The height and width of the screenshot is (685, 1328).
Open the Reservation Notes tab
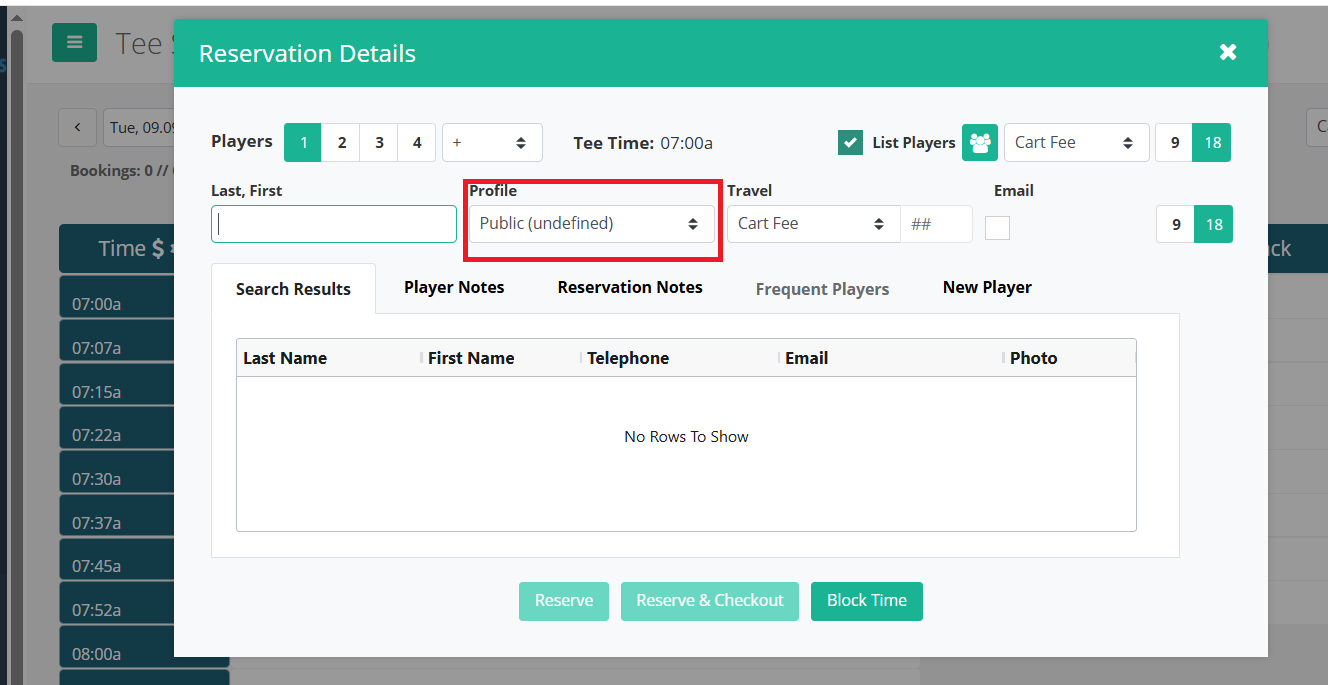point(630,287)
